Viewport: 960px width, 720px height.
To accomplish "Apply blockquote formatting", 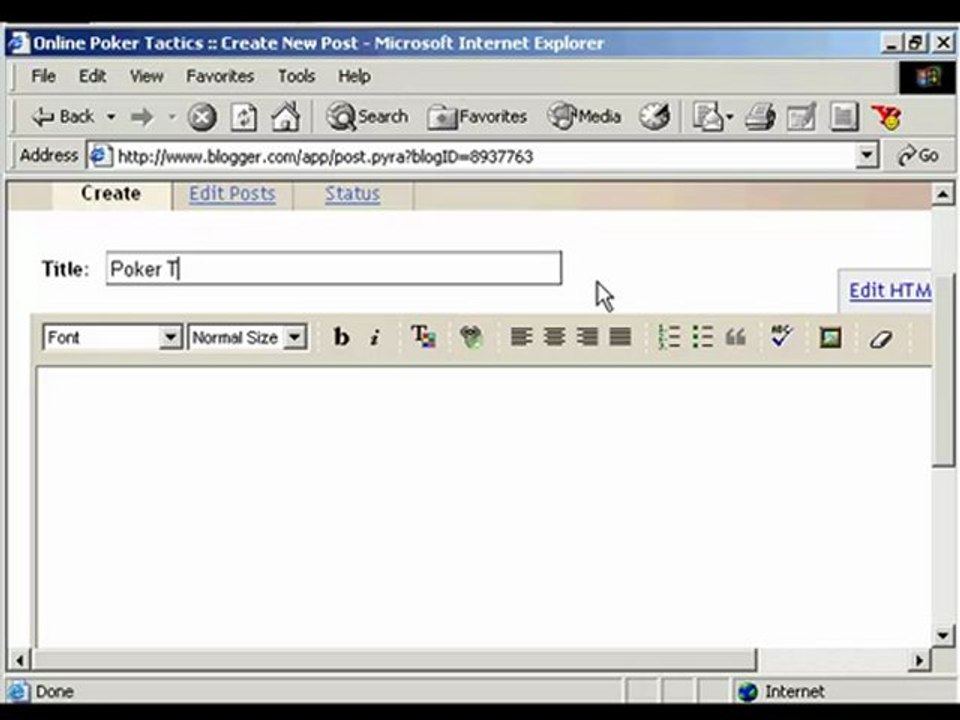I will point(735,337).
